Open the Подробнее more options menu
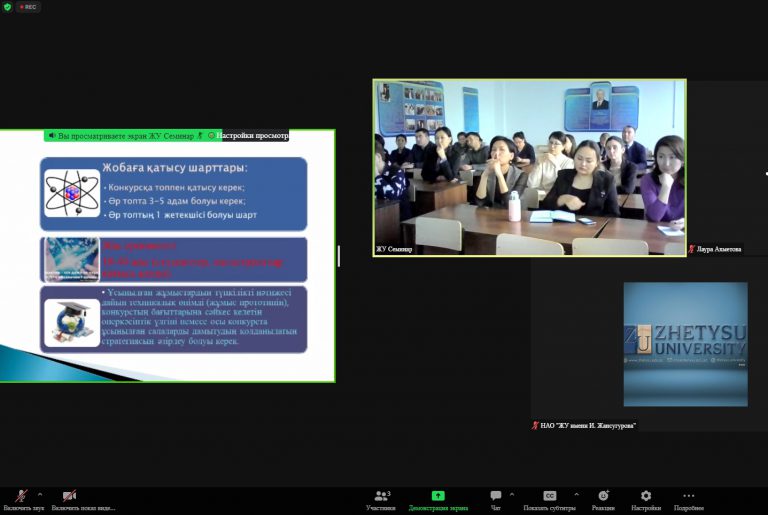The height and width of the screenshot is (515, 768). (688, 497)
